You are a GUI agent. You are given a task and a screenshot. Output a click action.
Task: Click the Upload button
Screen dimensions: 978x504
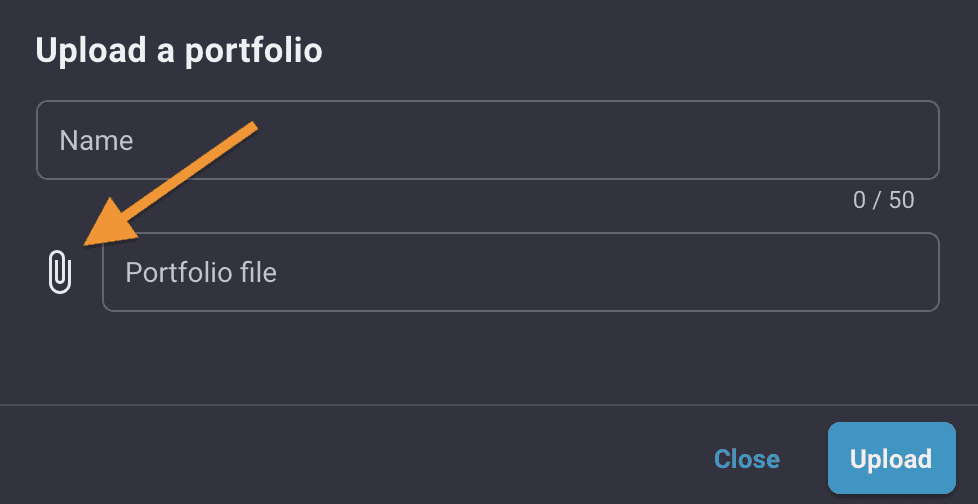[891, 458]
